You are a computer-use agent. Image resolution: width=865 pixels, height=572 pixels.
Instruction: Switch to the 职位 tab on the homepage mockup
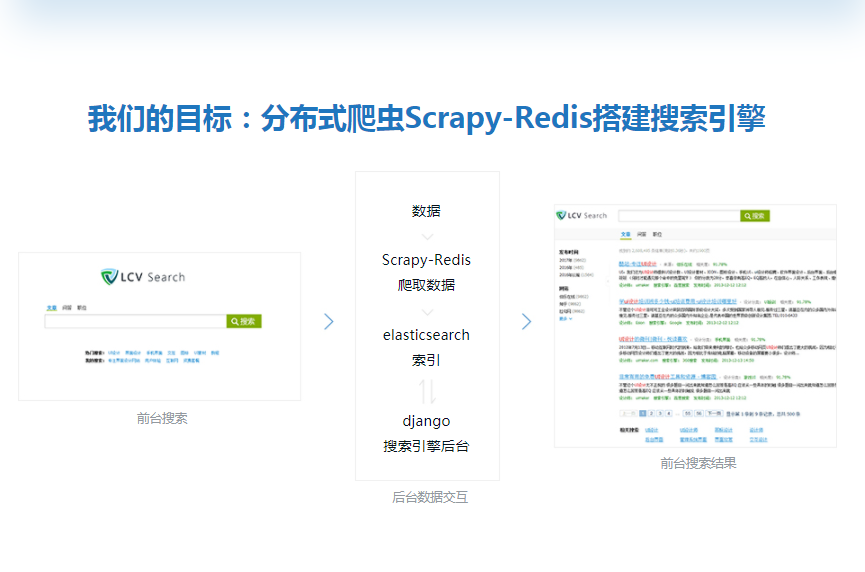tap(81, 308)
